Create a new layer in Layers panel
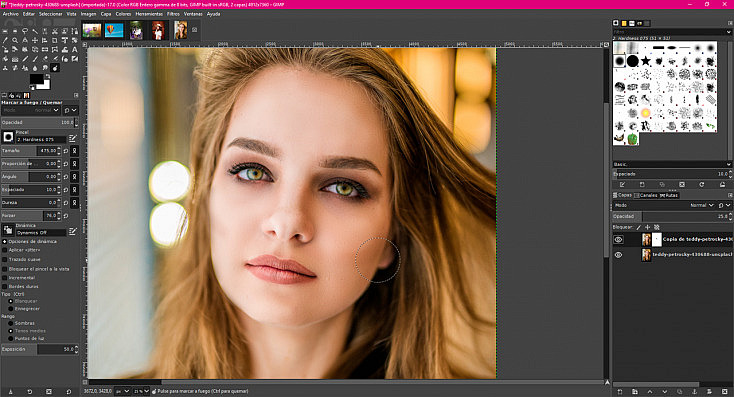This screenshot has width=734, height=397. [x=620, y=391]
